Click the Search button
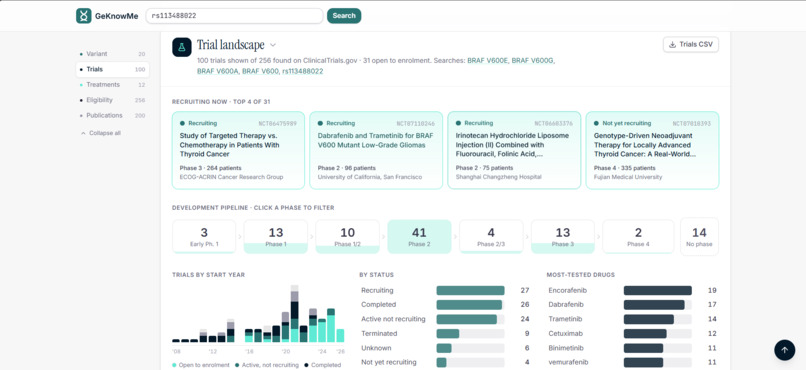 click(344, 16)
